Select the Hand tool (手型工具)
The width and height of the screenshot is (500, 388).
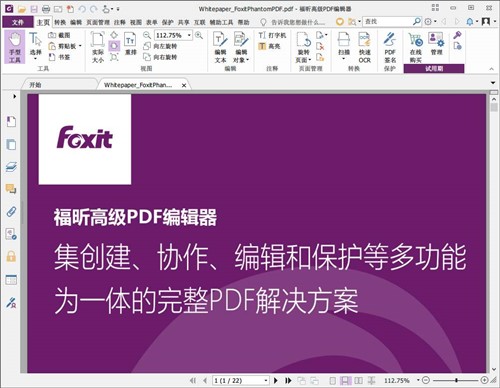pyautogui.click(x=15, y=47)
